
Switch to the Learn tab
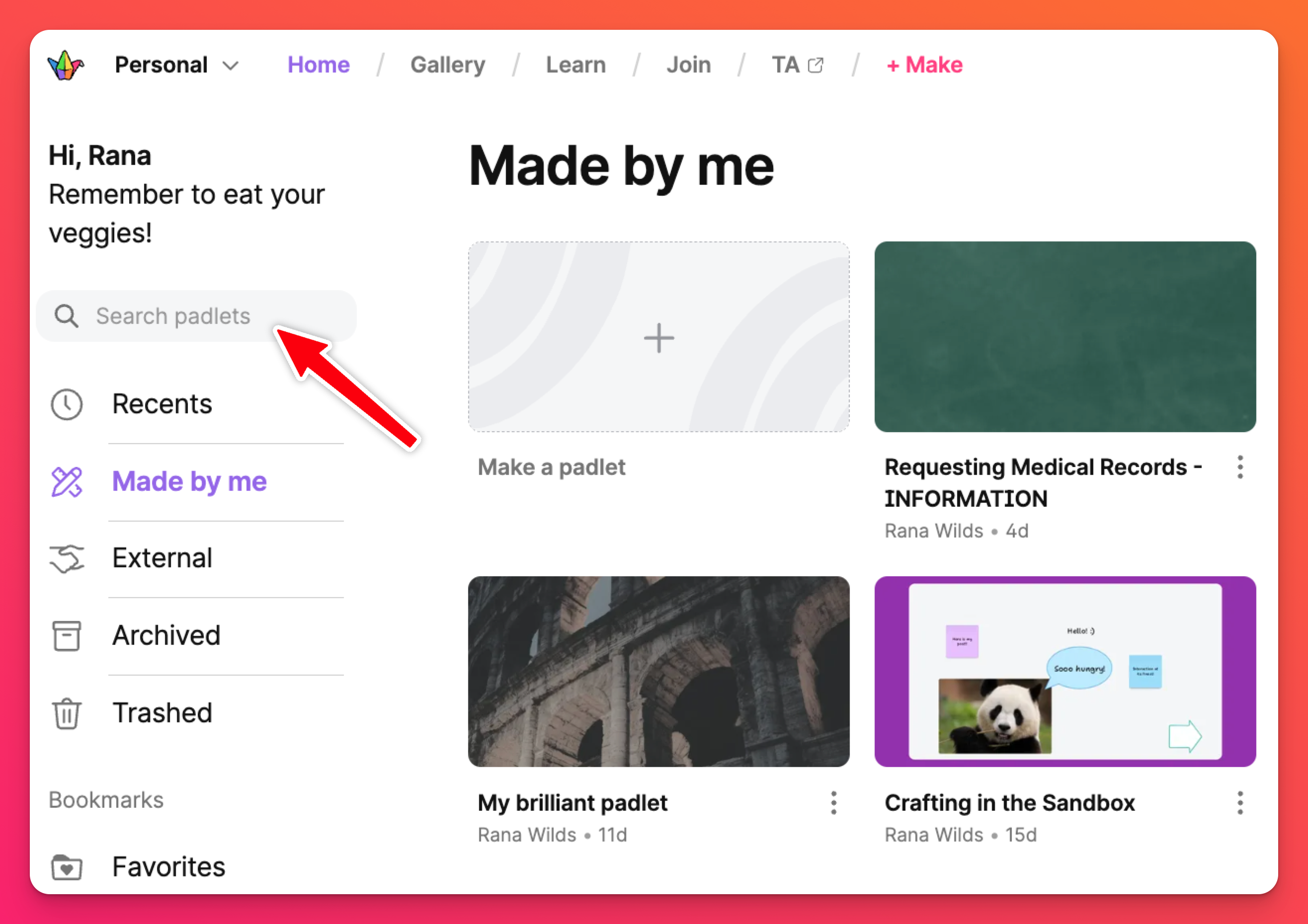point(575,66)
